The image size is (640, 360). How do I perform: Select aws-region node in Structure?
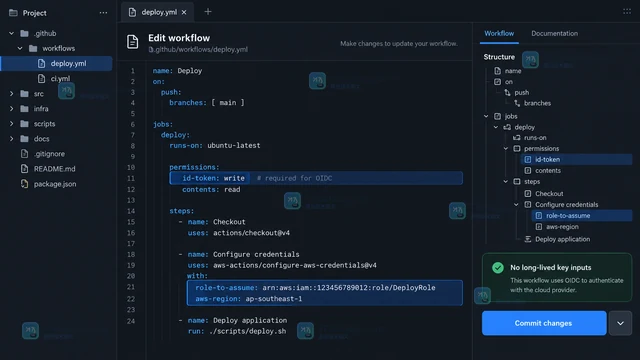562,227
